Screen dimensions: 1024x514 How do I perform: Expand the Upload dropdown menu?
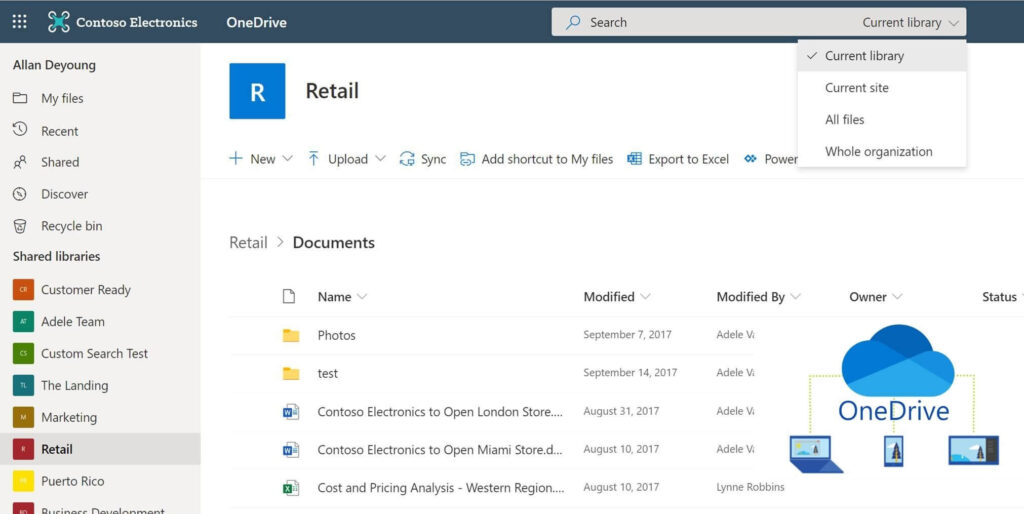[346, 159]
